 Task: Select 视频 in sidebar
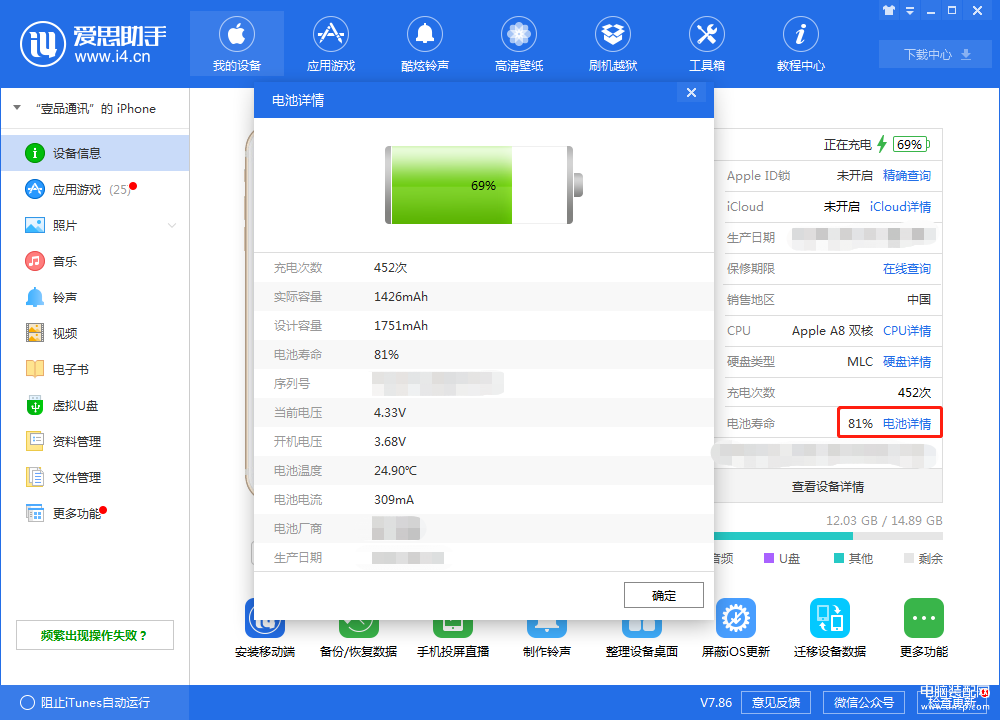pos(95,333)
